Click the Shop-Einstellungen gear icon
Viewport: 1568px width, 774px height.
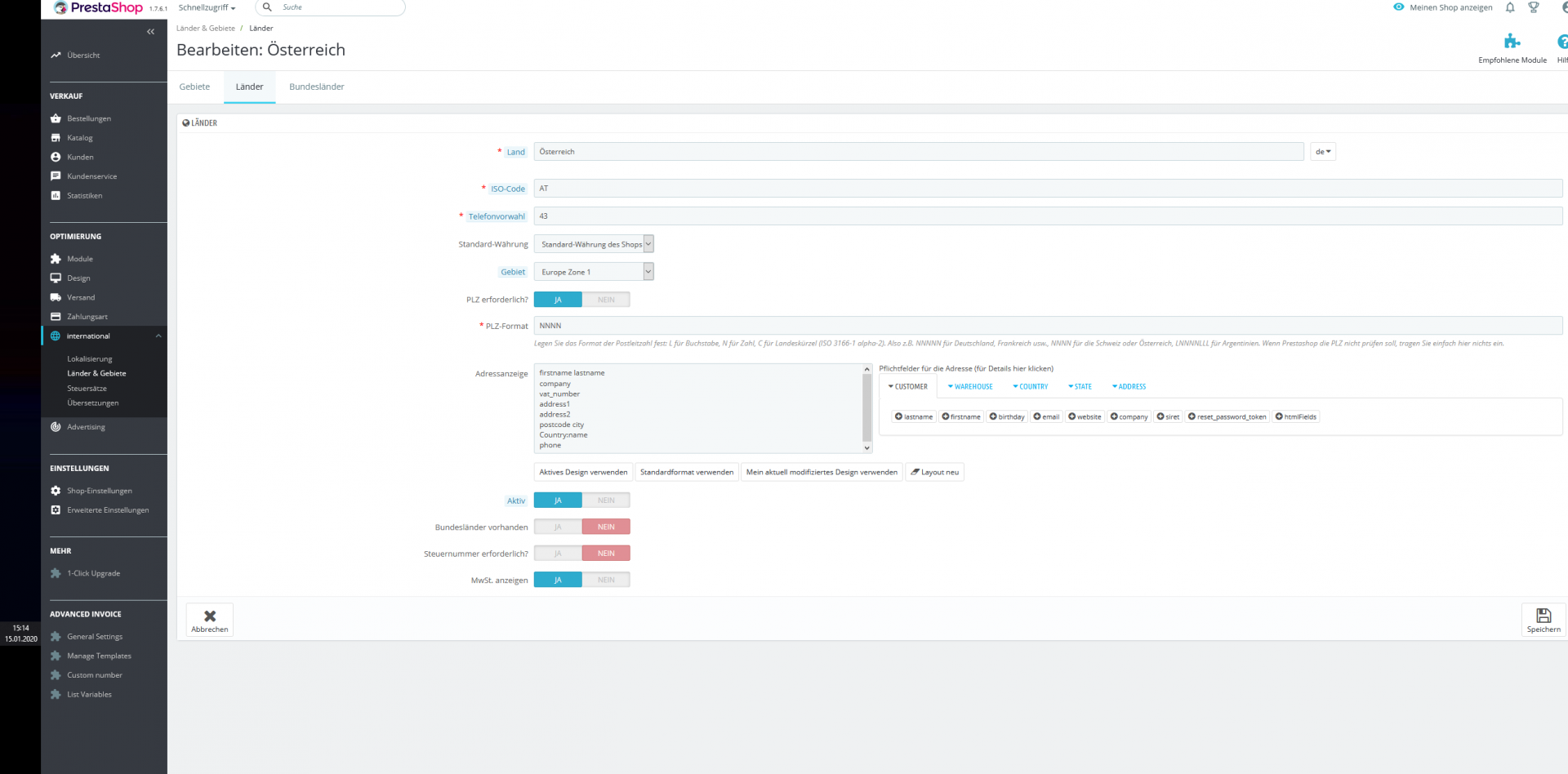56,491
